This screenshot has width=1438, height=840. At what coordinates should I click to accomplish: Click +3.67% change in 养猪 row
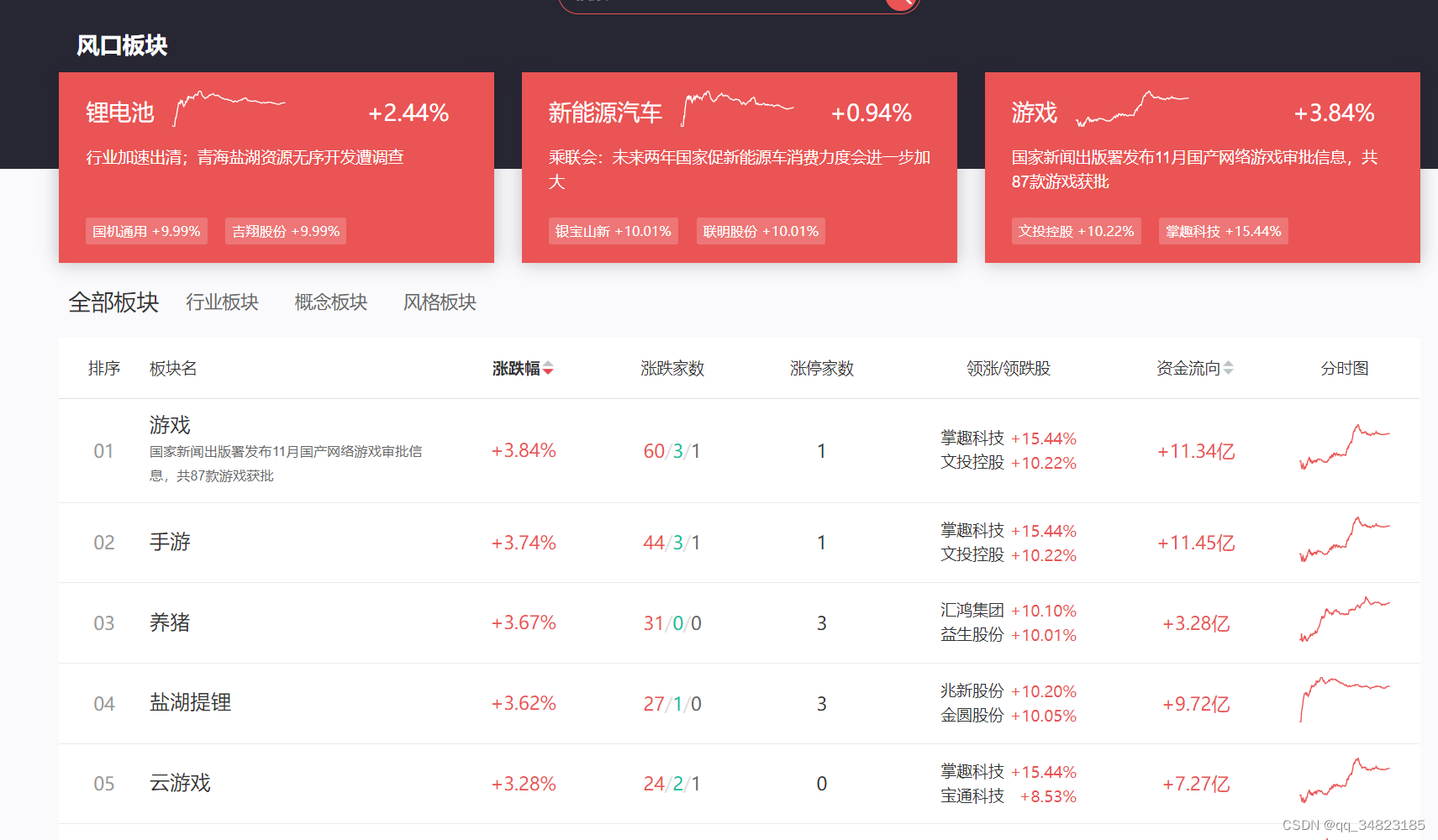524,622
